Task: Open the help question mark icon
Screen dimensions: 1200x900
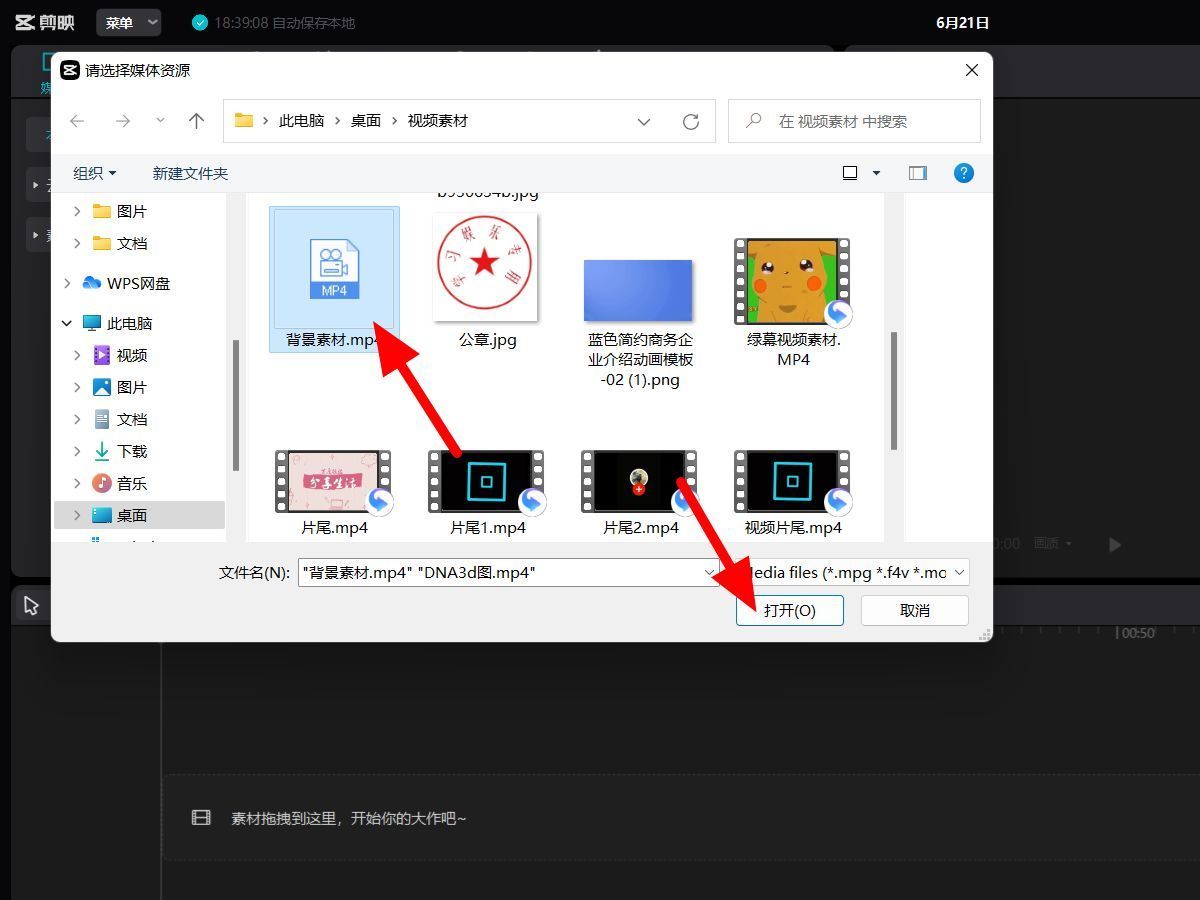Action: coord(963,173)
